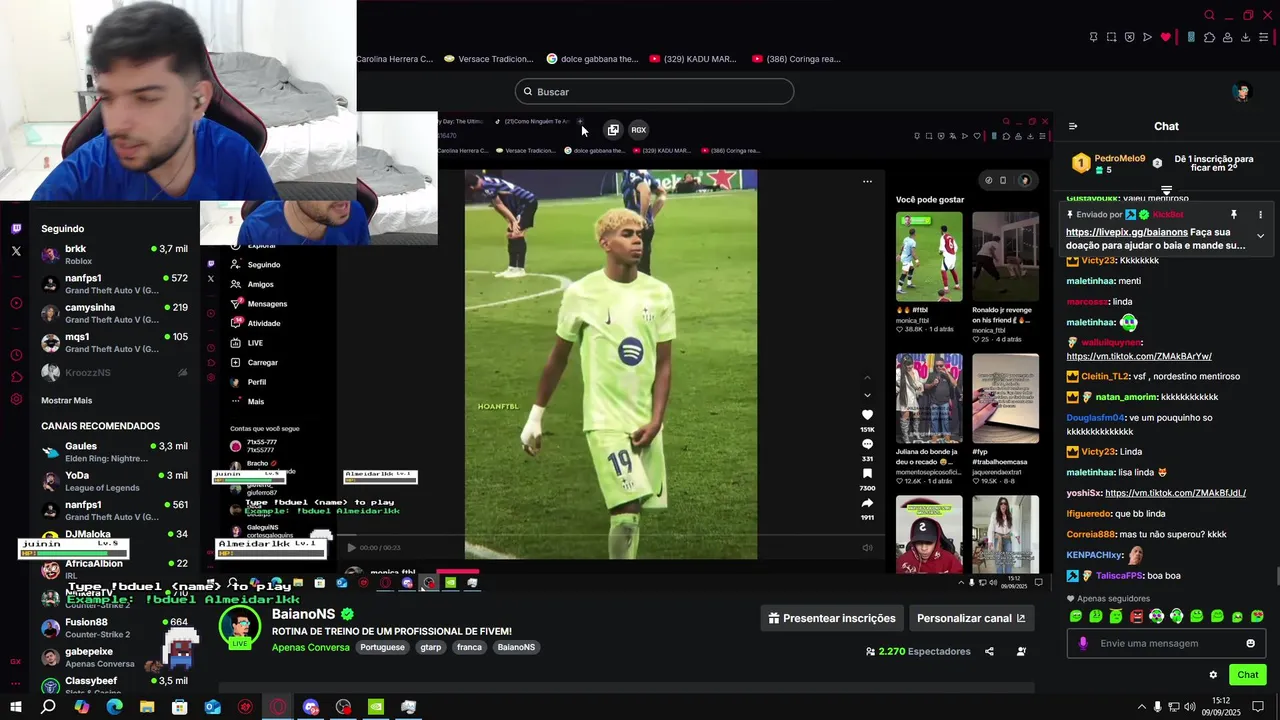Click the ad blocker shield icon
This screenshot has height=720, width=1280.
pos(1129,37)
